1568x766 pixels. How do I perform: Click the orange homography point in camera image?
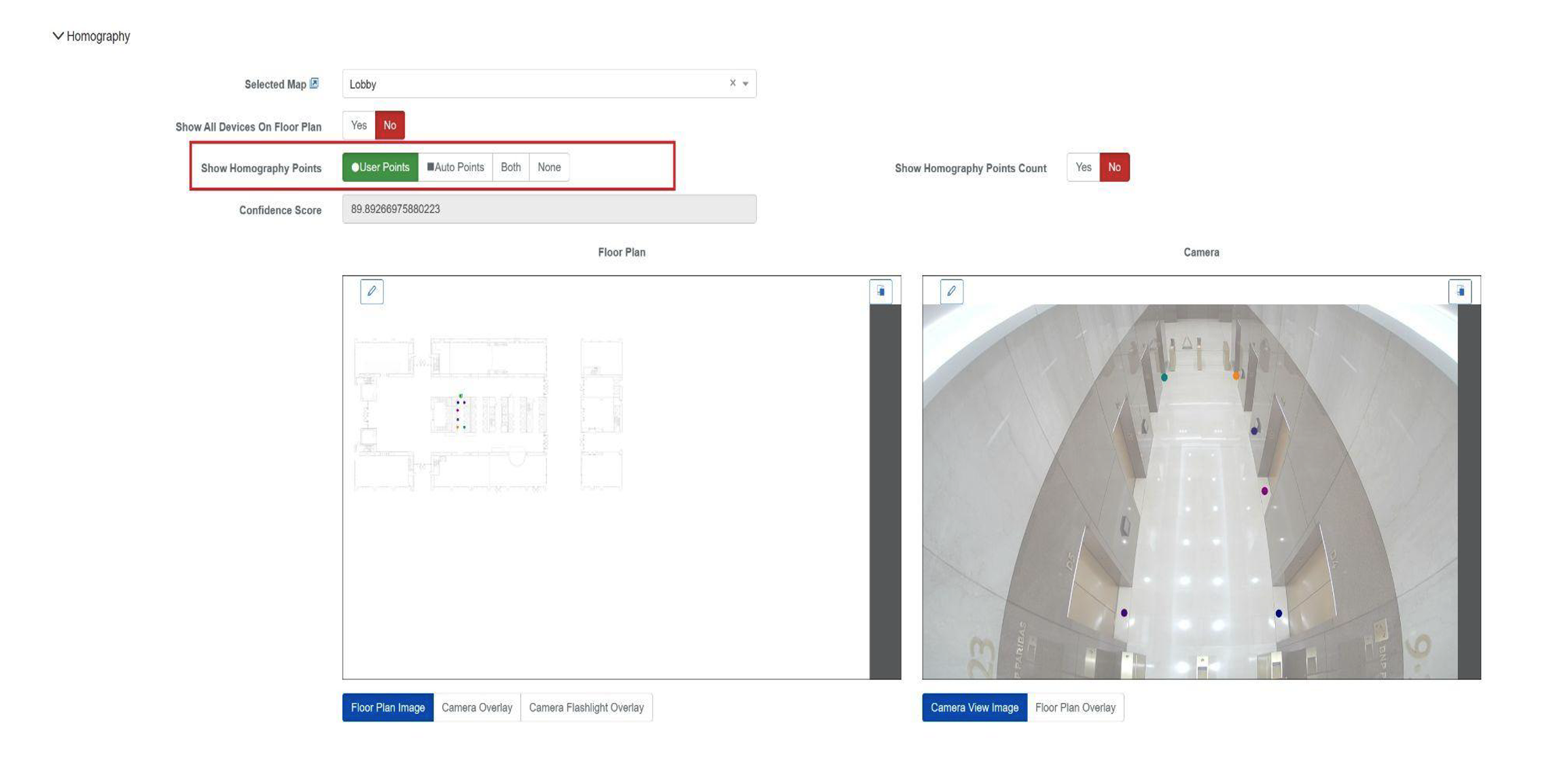(x=1236, y=376)
